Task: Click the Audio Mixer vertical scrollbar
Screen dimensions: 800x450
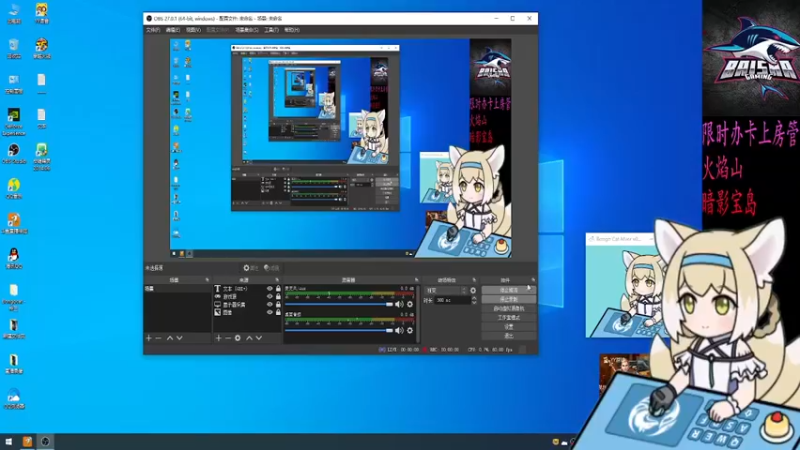Action: (418, 313)
